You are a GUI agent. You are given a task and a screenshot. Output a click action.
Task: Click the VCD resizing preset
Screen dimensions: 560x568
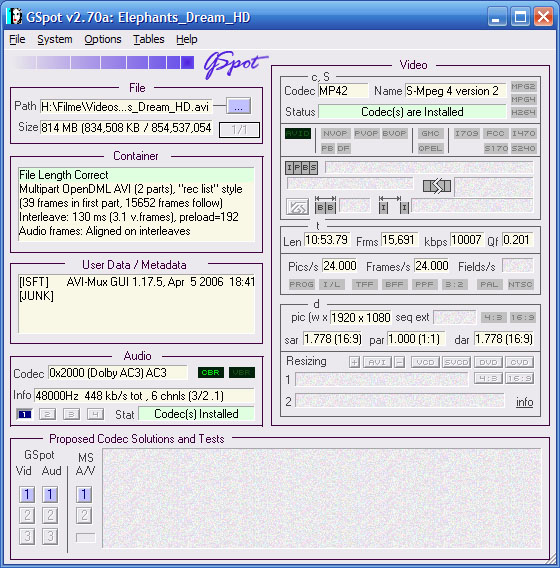425,362
